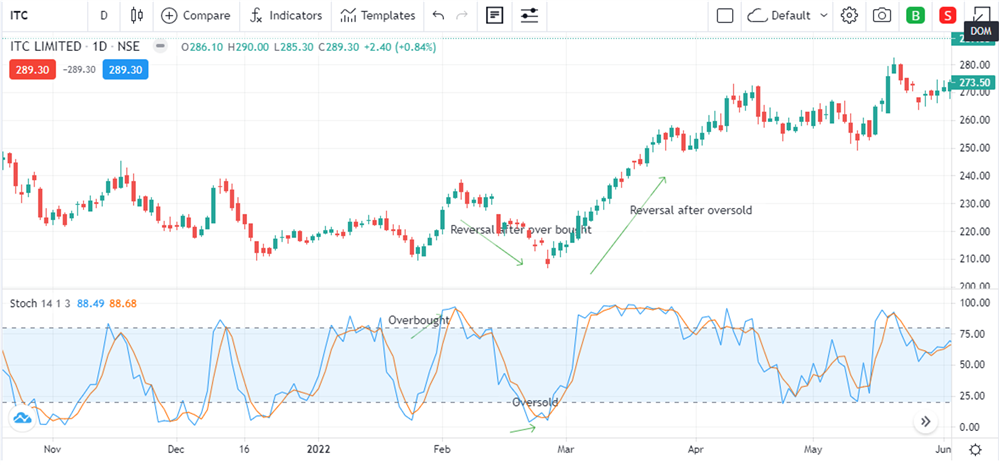Click the blue 289.30 buy price box
This screenshot has height=465, width=1000.
(125, 70)
